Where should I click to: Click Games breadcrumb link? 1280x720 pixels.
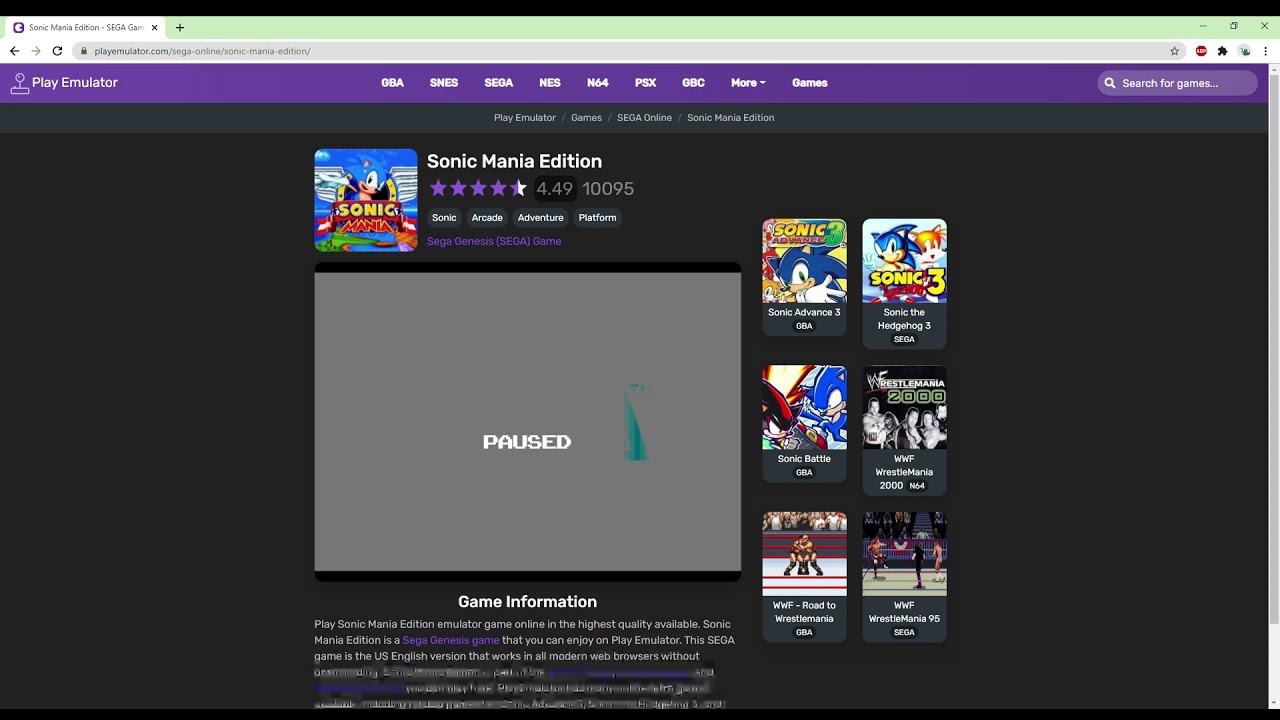coord(586,118)
